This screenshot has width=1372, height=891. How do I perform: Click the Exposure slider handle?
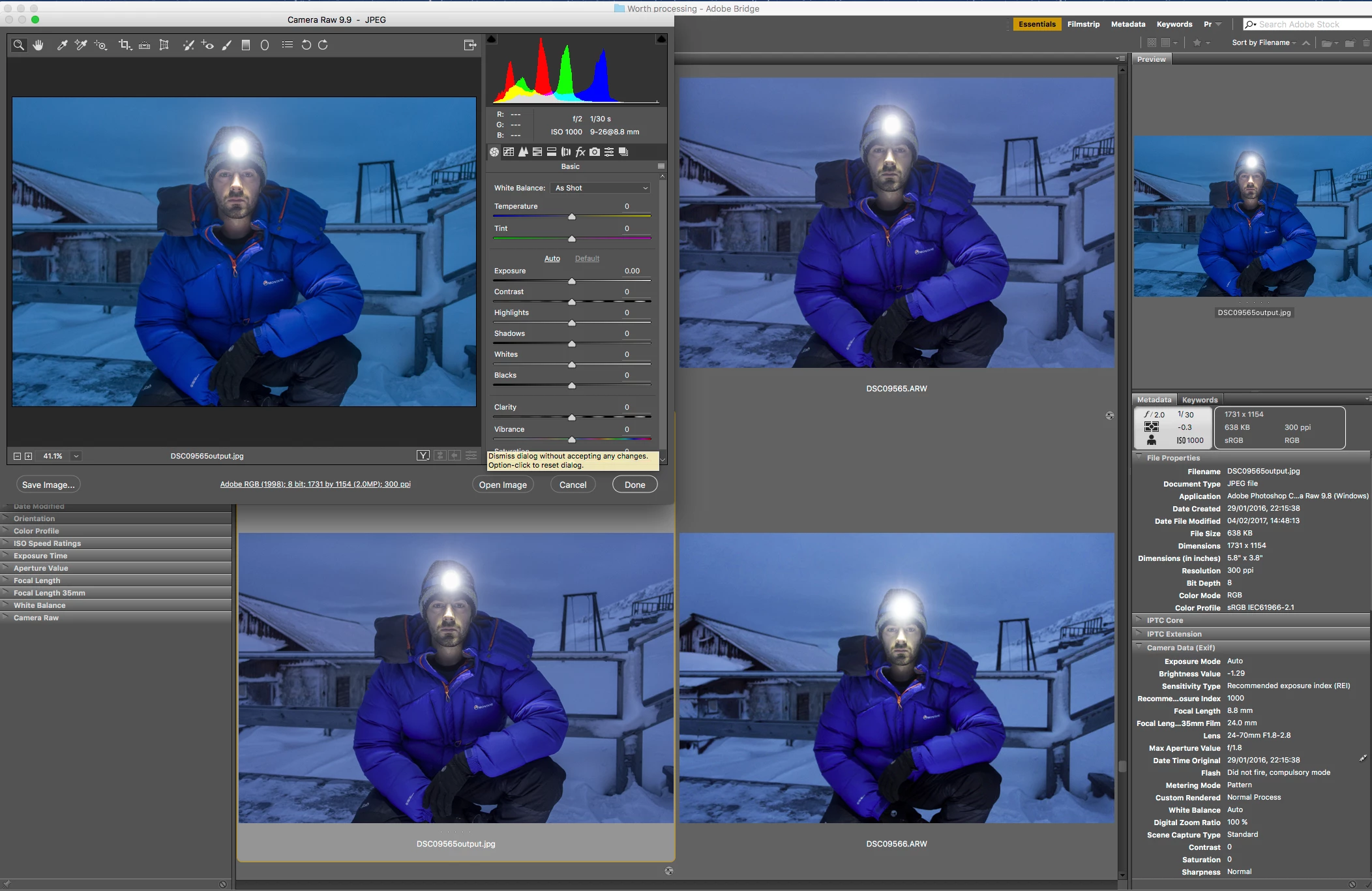click(572, 281)
